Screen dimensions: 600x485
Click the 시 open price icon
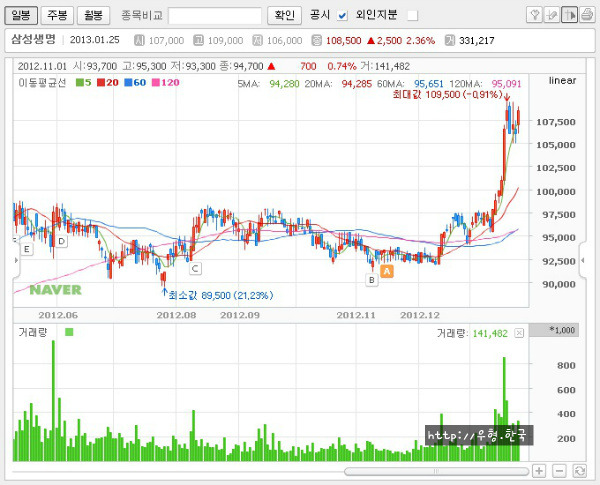point(139,40)
